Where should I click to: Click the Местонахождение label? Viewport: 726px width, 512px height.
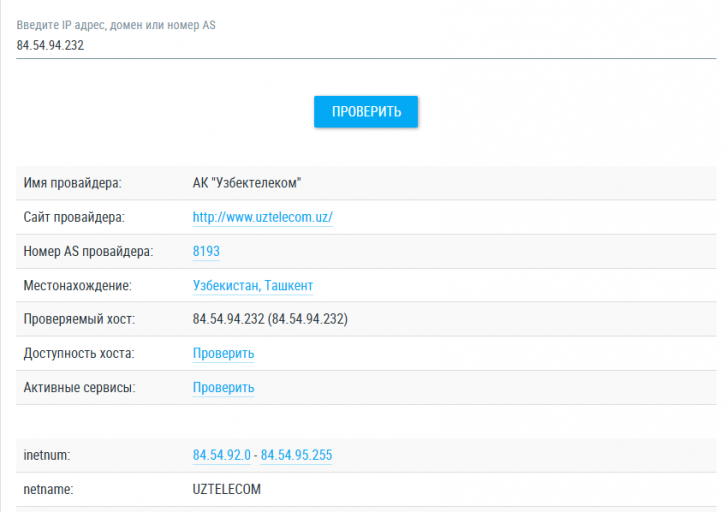[x=77, y=286]
